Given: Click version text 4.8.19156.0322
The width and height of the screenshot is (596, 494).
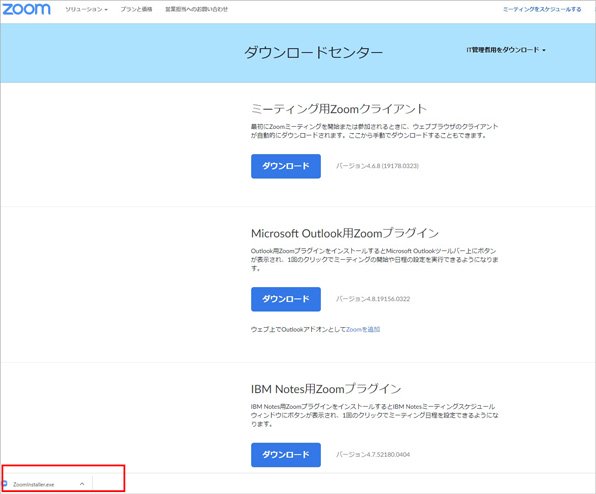Looking at the screenshot, I should (373, 299).
